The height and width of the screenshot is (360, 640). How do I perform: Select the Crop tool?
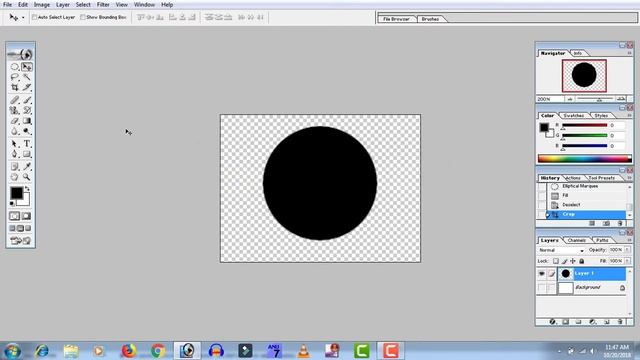click(15, 87)
